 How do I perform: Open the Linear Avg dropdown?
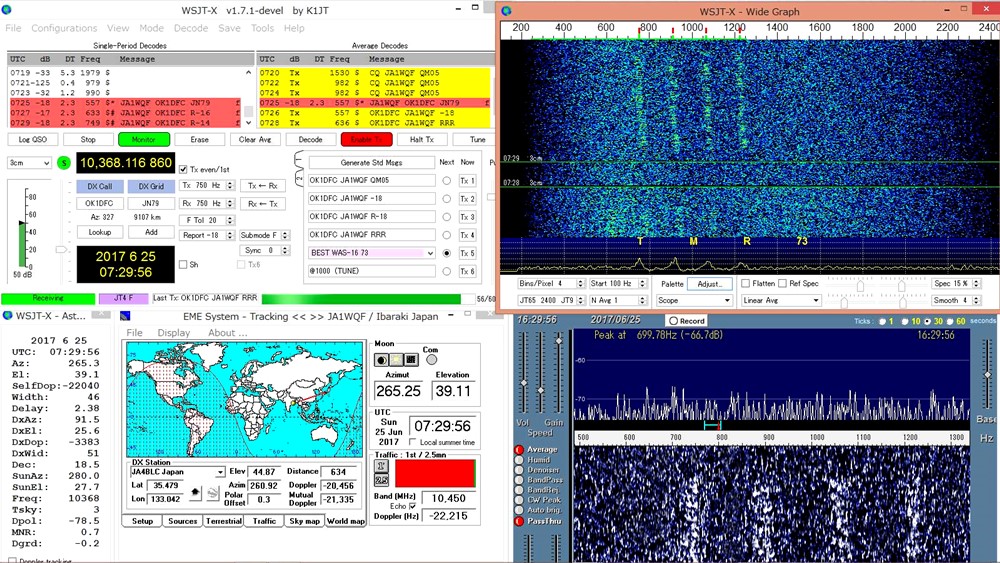[x=781, y=300]
